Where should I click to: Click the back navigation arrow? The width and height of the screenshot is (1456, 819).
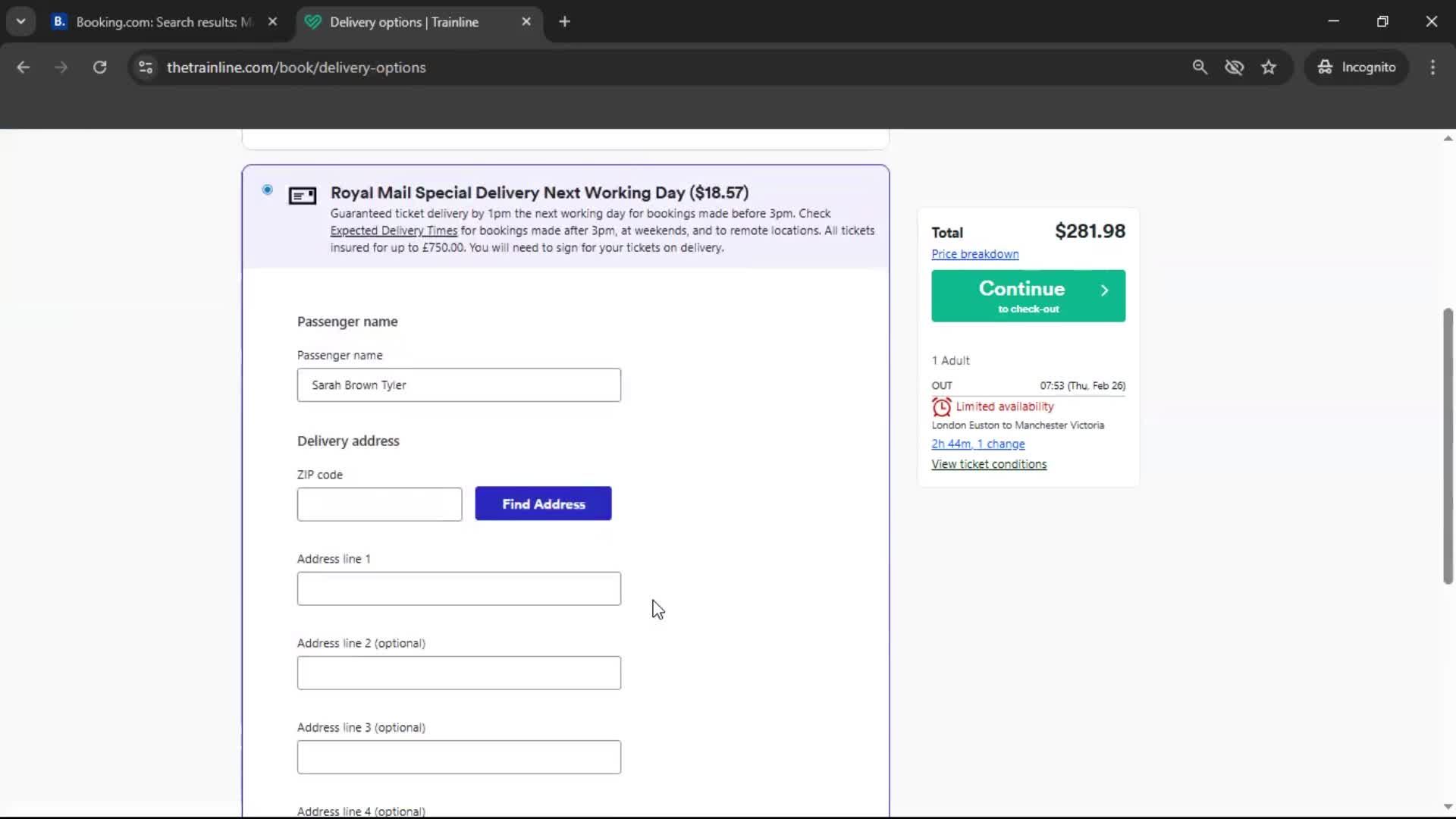pyautogui.click(x=24, y=67)
